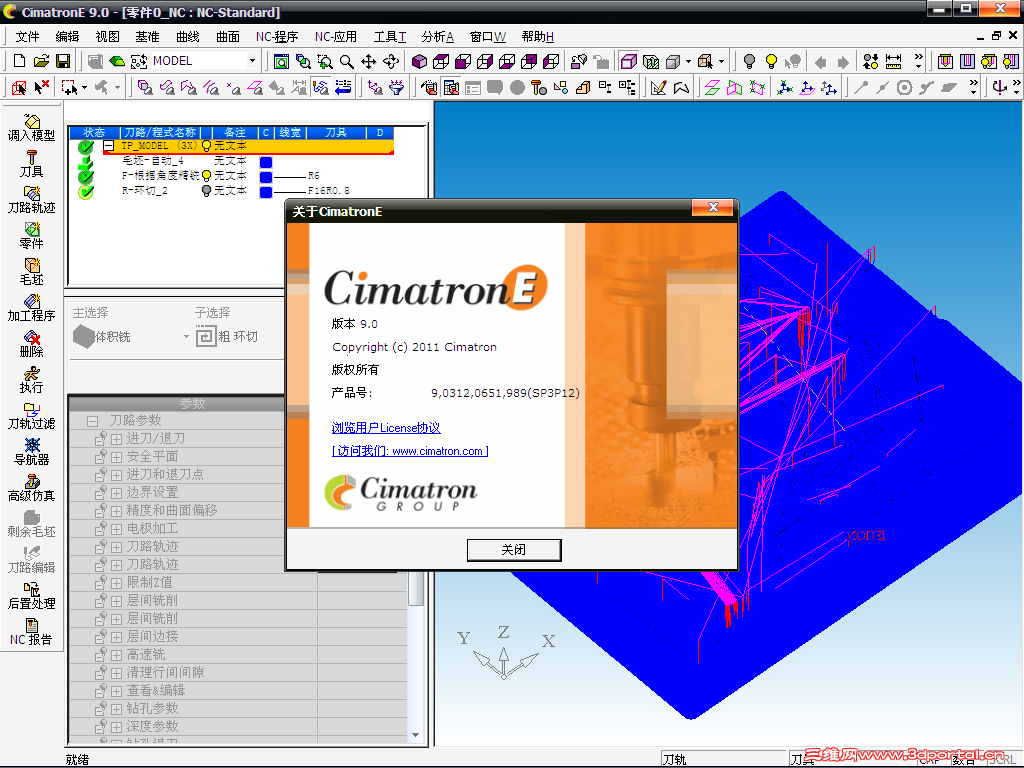Click the 刀路/程式名称 column header
This screenshot has width=1024, height=768.
pyautogui.click(x=161, y=132)
